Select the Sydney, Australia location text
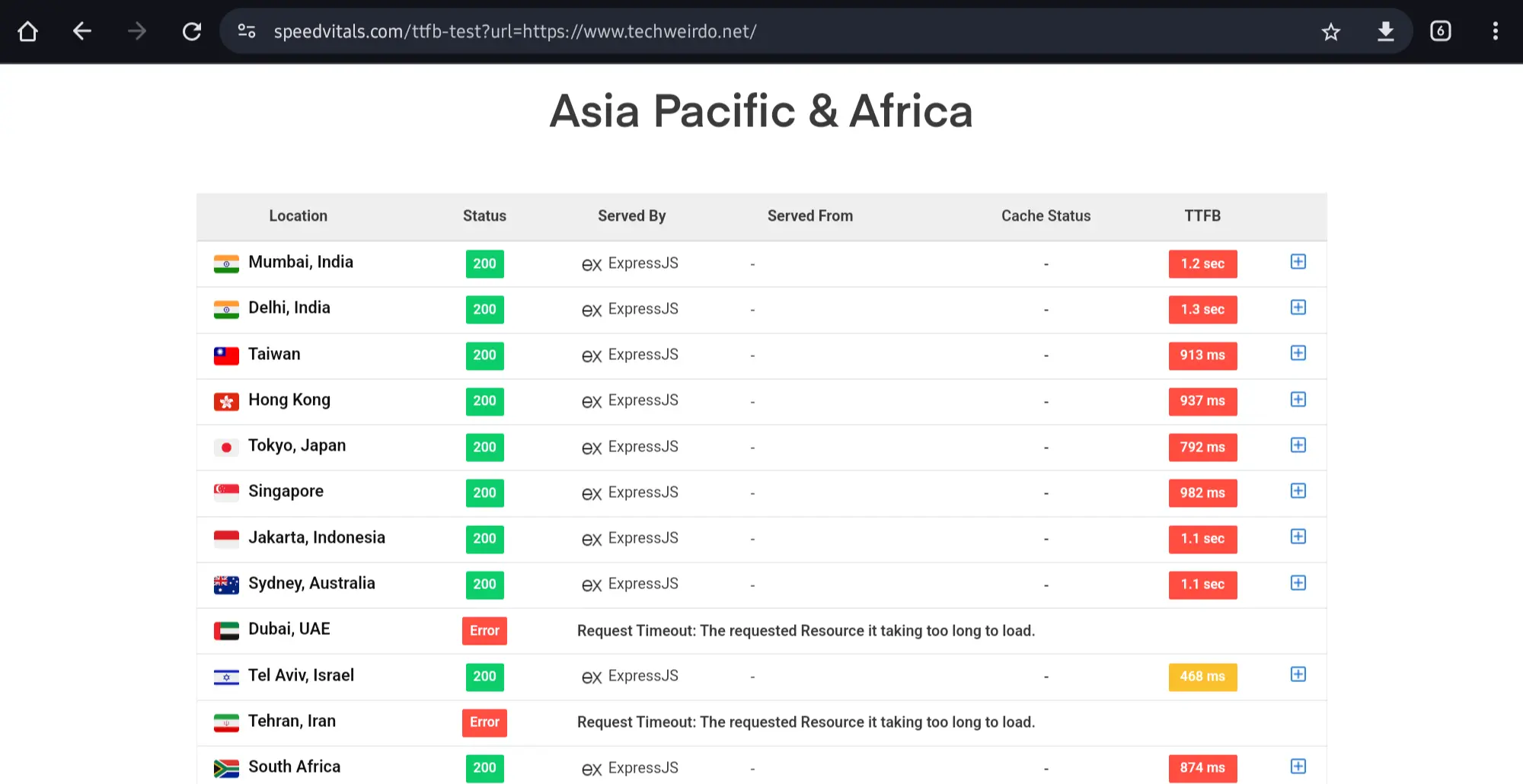Screen dimensions: 1523x784 click(x=311, y=584)
